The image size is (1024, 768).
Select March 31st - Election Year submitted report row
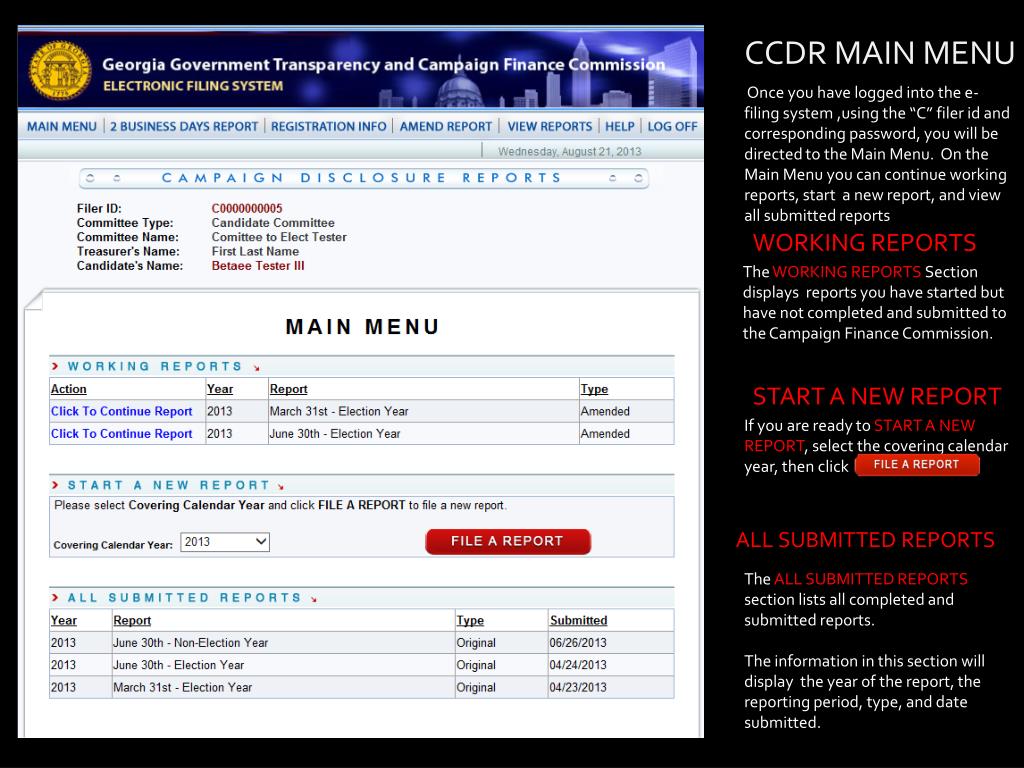(362, 687)
